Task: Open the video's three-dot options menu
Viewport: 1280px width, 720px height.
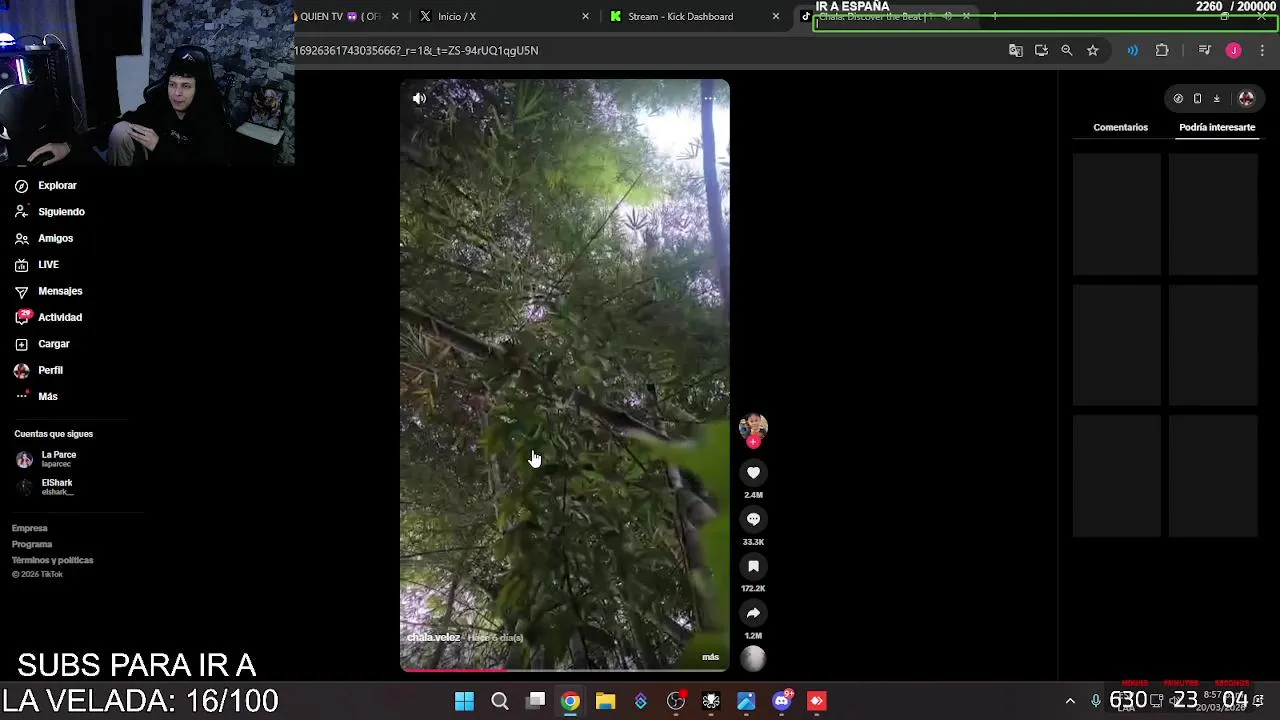Action: (708, 98)
